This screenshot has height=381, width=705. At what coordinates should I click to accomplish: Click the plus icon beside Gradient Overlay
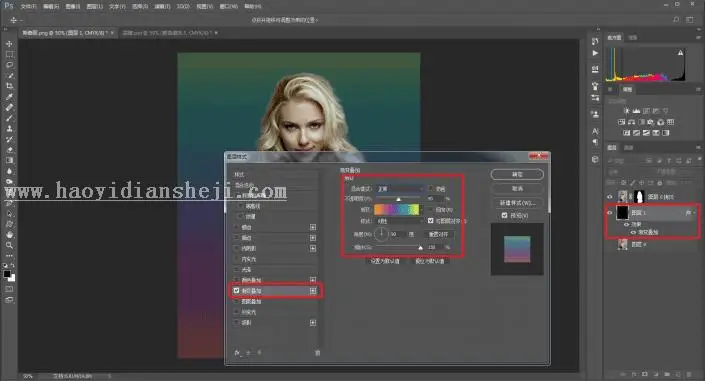tap(313, 291)
